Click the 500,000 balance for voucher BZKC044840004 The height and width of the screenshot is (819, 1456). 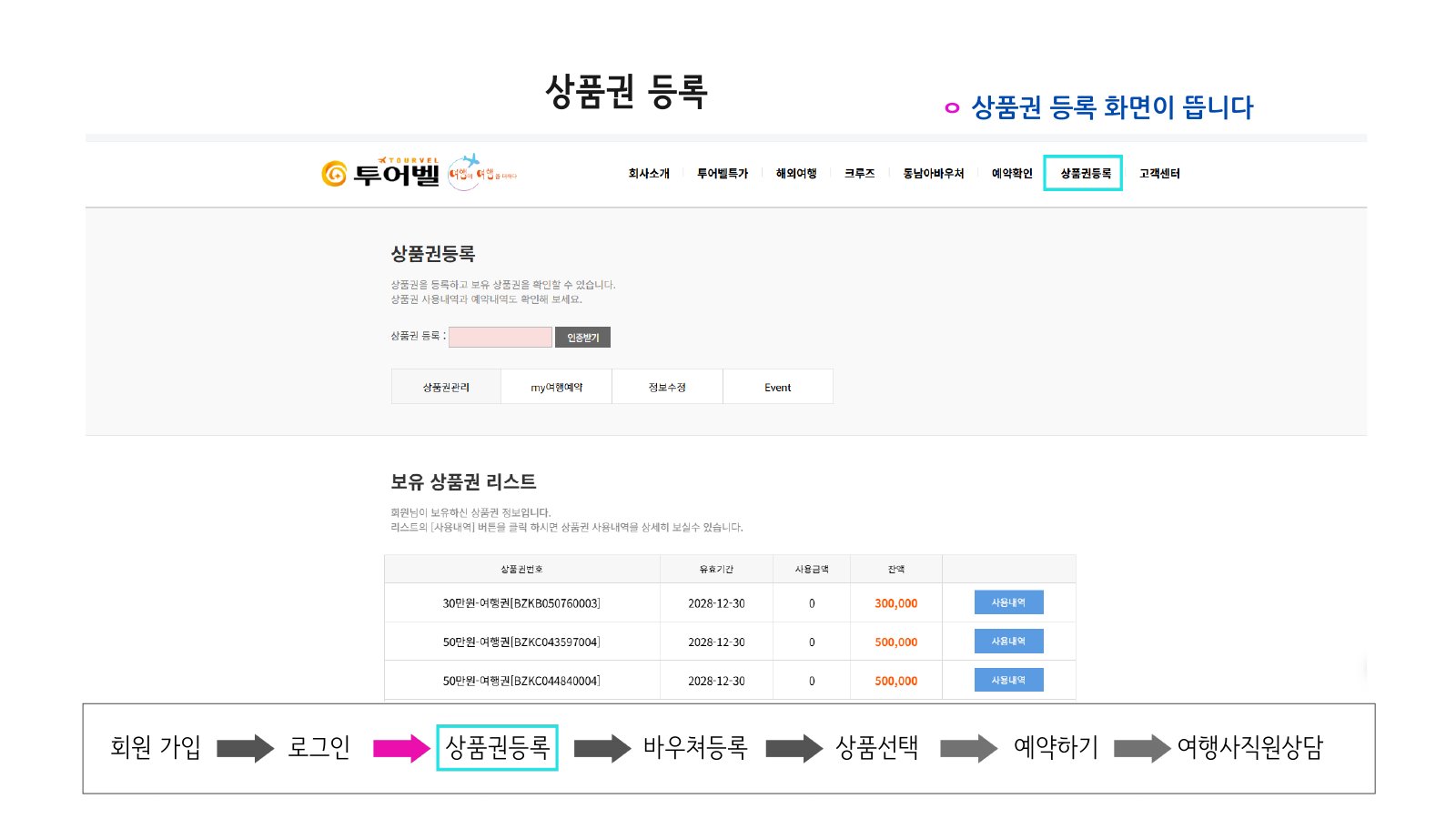896,681
